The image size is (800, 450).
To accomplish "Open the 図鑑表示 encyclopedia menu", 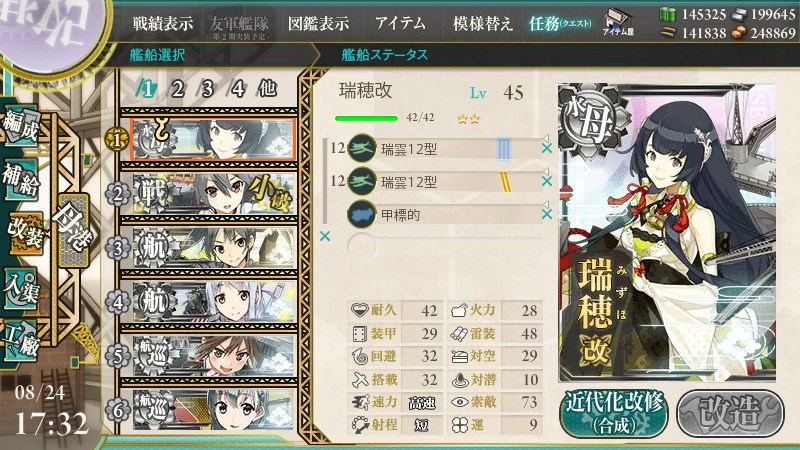I will coord(318,23).
